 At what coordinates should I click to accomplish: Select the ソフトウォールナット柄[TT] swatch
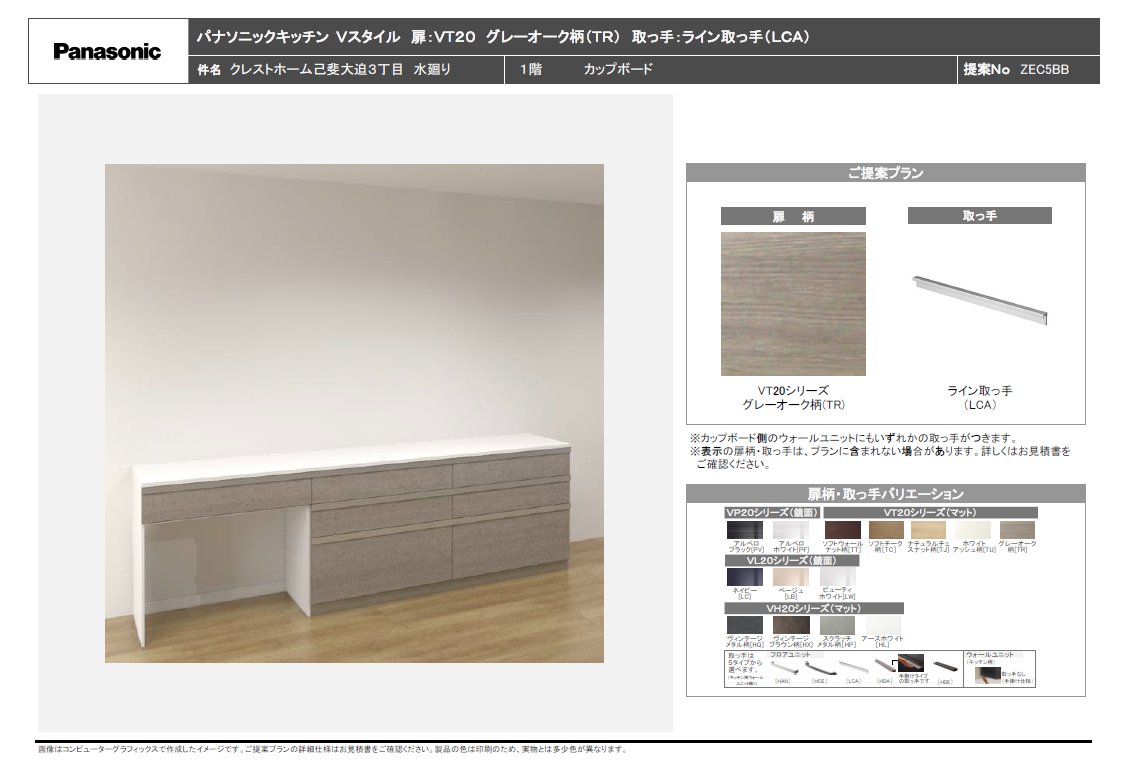(x=843, y=530)
